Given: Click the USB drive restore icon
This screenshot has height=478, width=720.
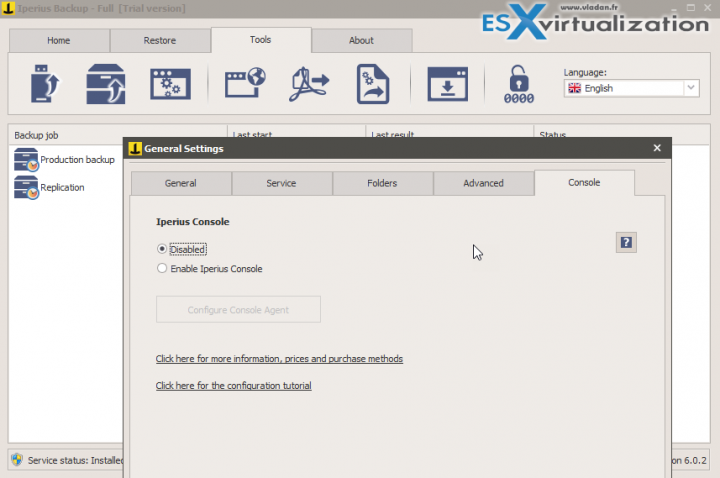Looking at the screenshot, I should point(45,84).
